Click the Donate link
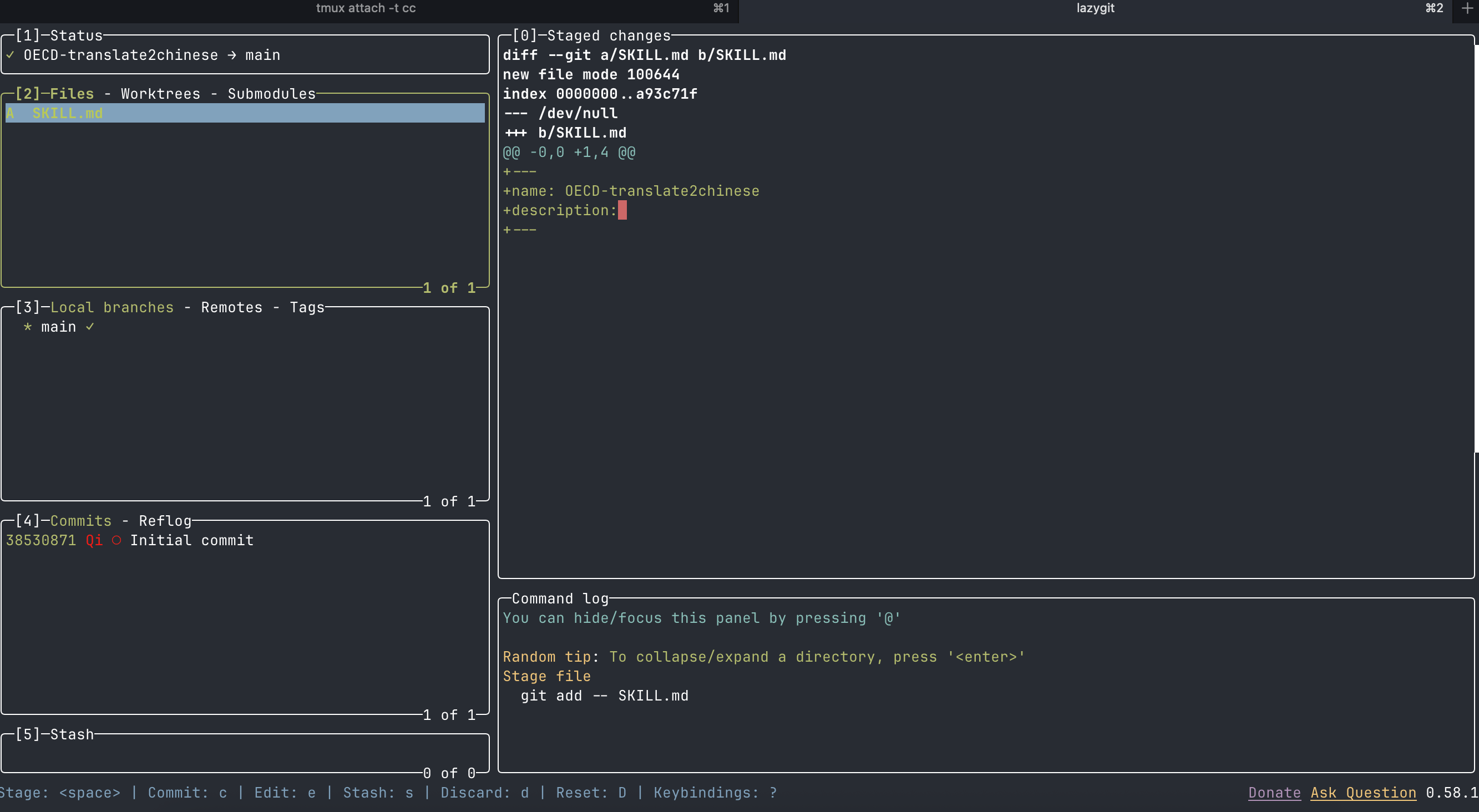1479x812 pixels. click(x=1274, y=793)
